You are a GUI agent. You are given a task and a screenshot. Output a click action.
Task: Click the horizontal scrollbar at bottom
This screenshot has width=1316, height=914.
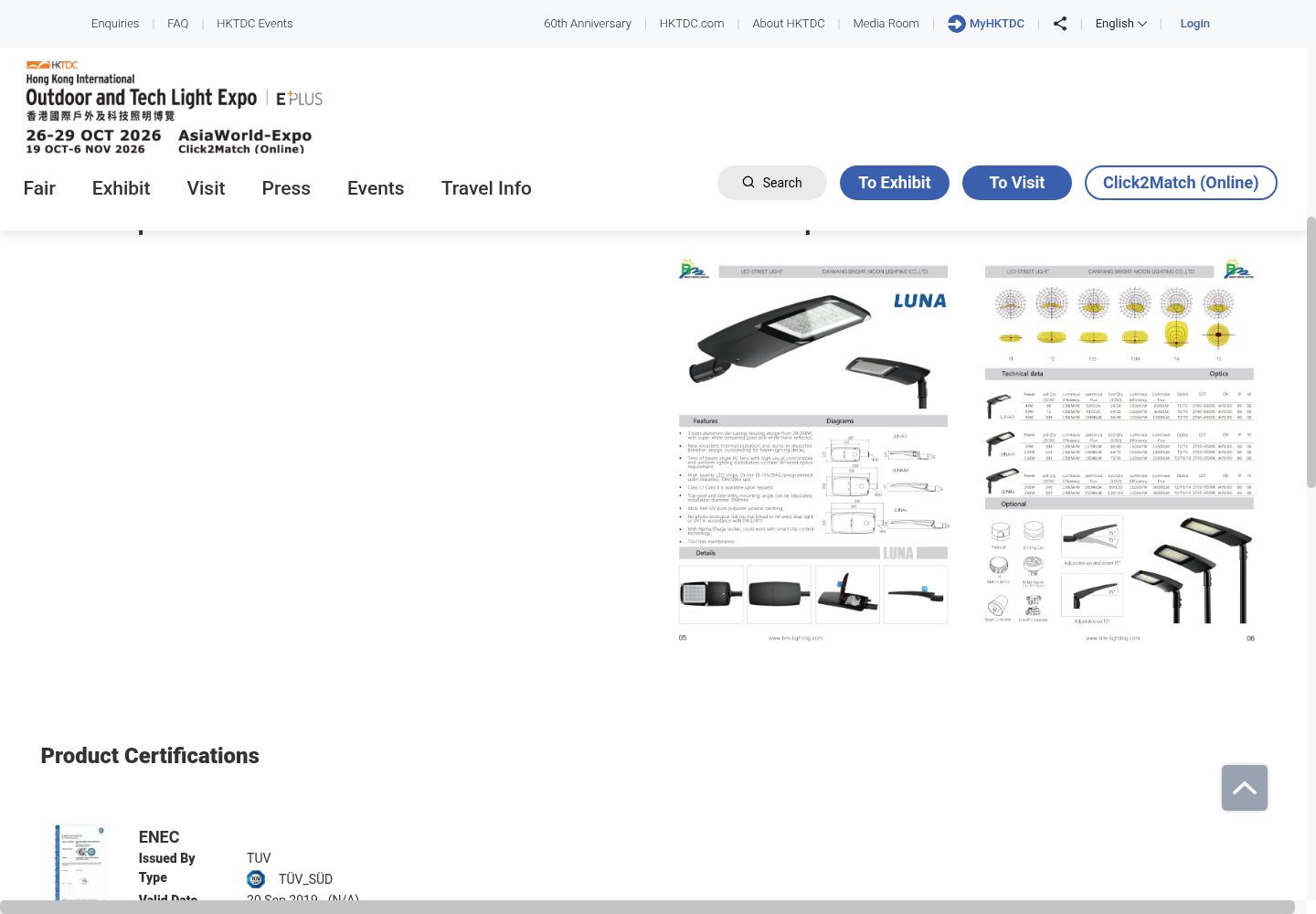pyautogui.click(x=647, y=907)
